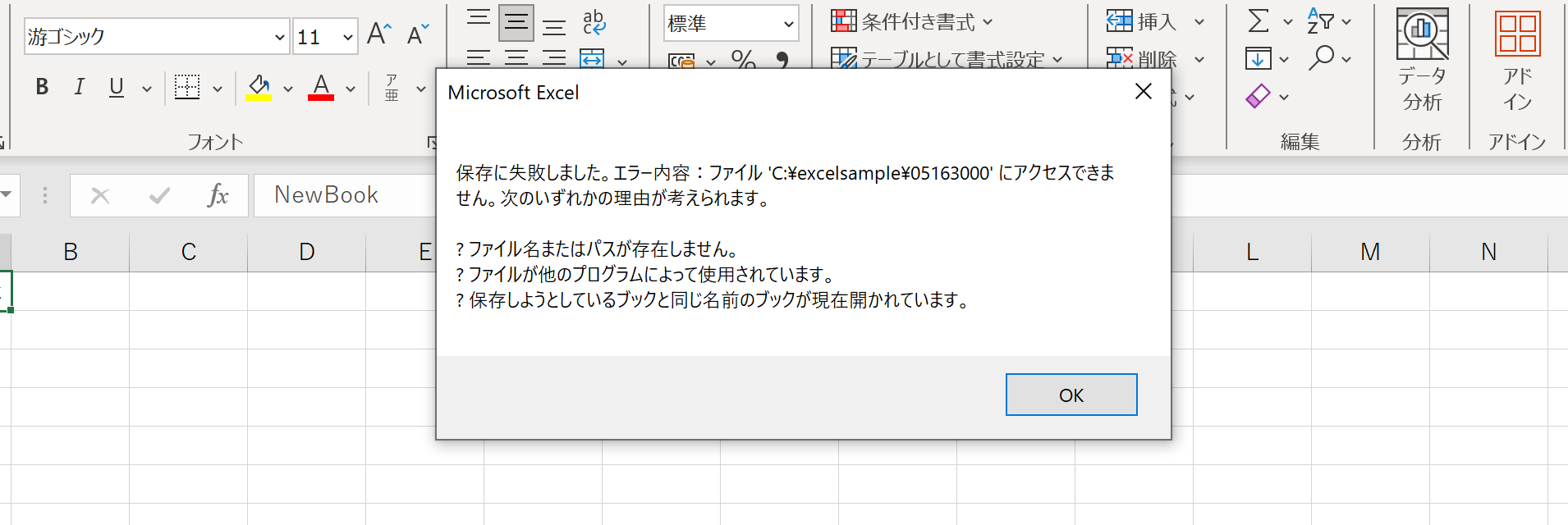
Task: Click fill down icon
Action: pyautogui.click(x=1259, y=58)
